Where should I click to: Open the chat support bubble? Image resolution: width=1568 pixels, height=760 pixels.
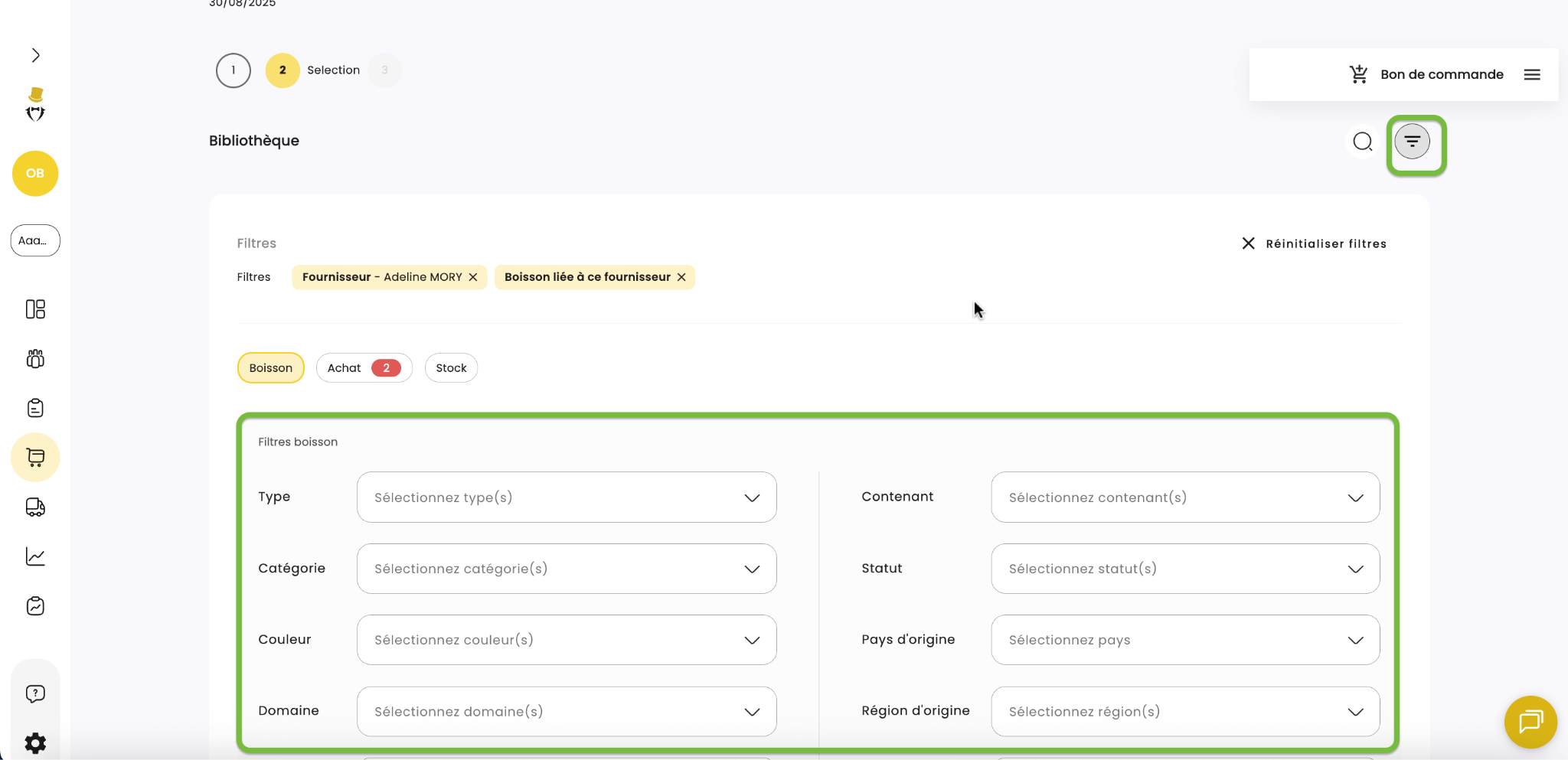[x=1530, y=721]
